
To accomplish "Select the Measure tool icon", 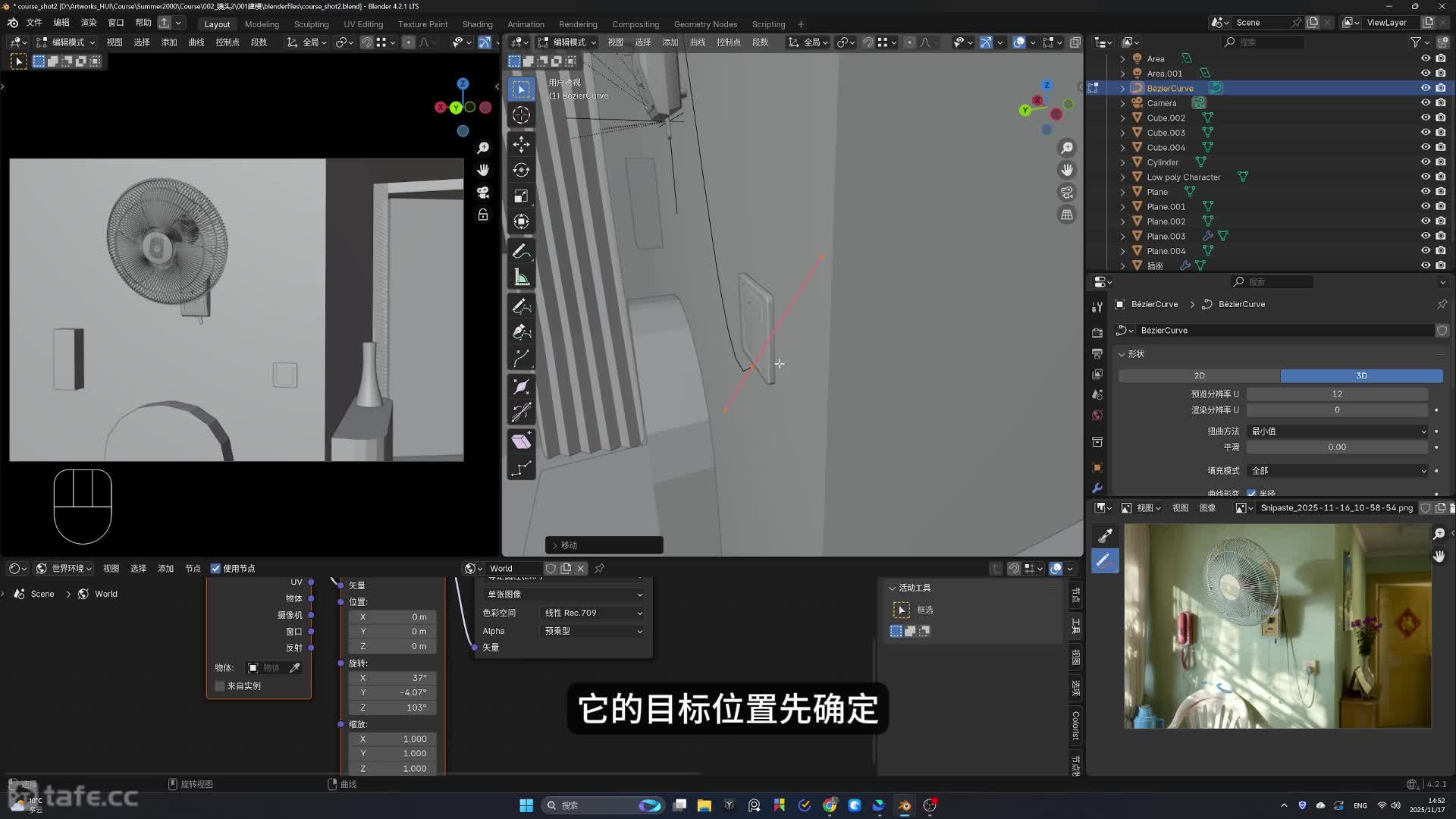I will (521, 278).
